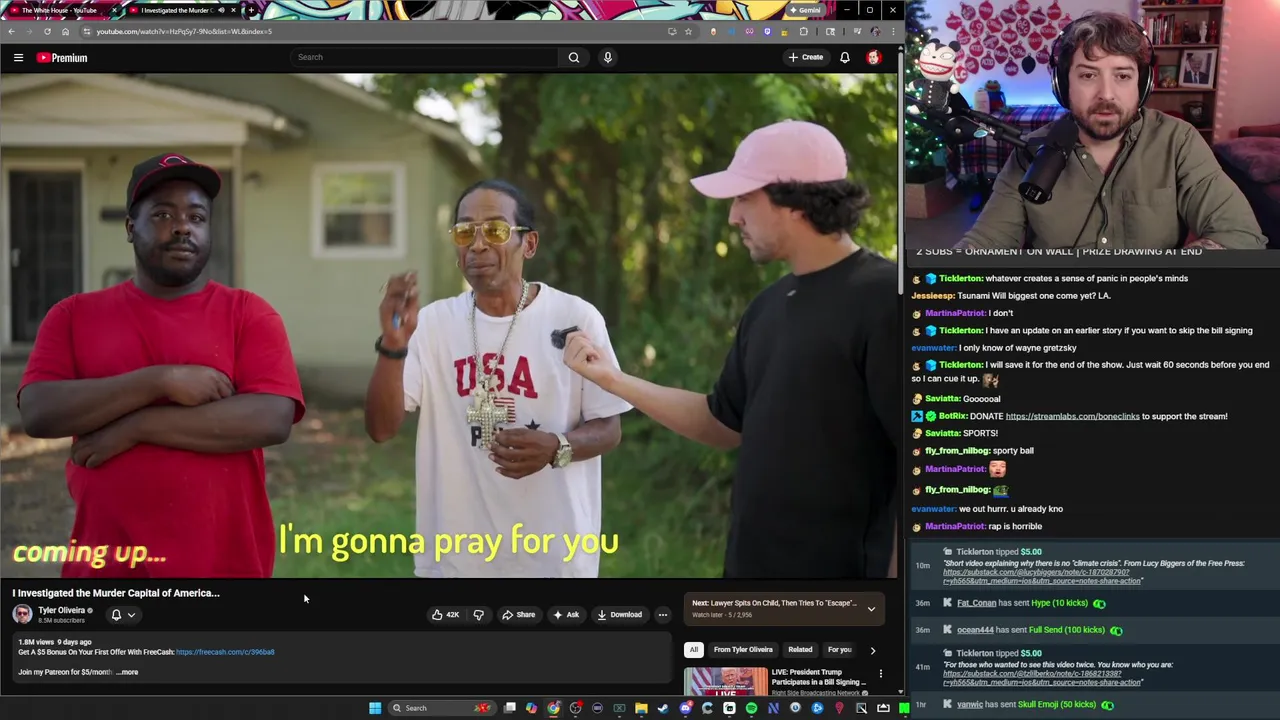Share the video
The height and width of the screenshot is (720, 1280).
[519, 615]
